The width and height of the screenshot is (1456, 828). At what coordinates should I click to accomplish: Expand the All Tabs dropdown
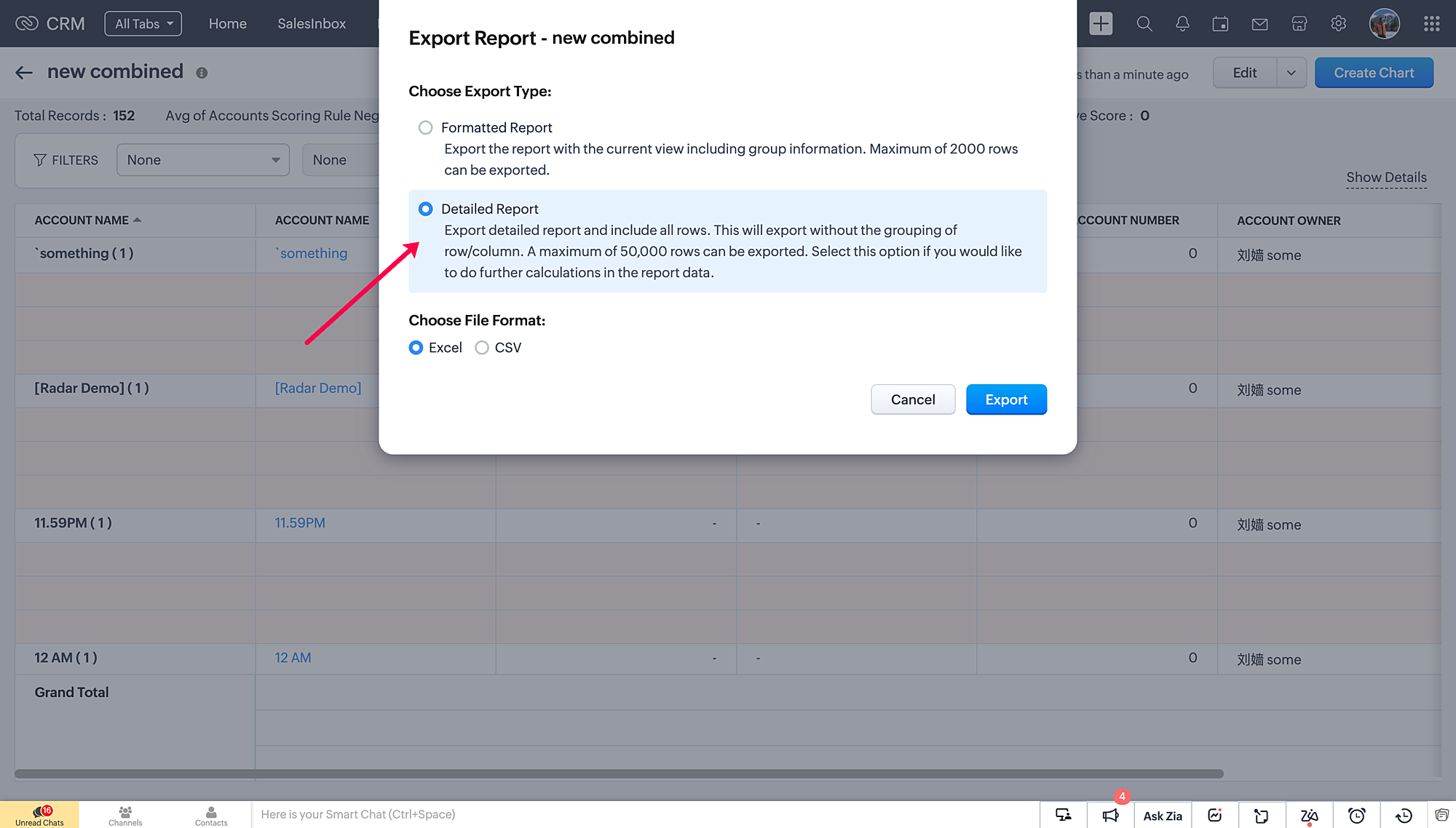(x=143, y=24)
